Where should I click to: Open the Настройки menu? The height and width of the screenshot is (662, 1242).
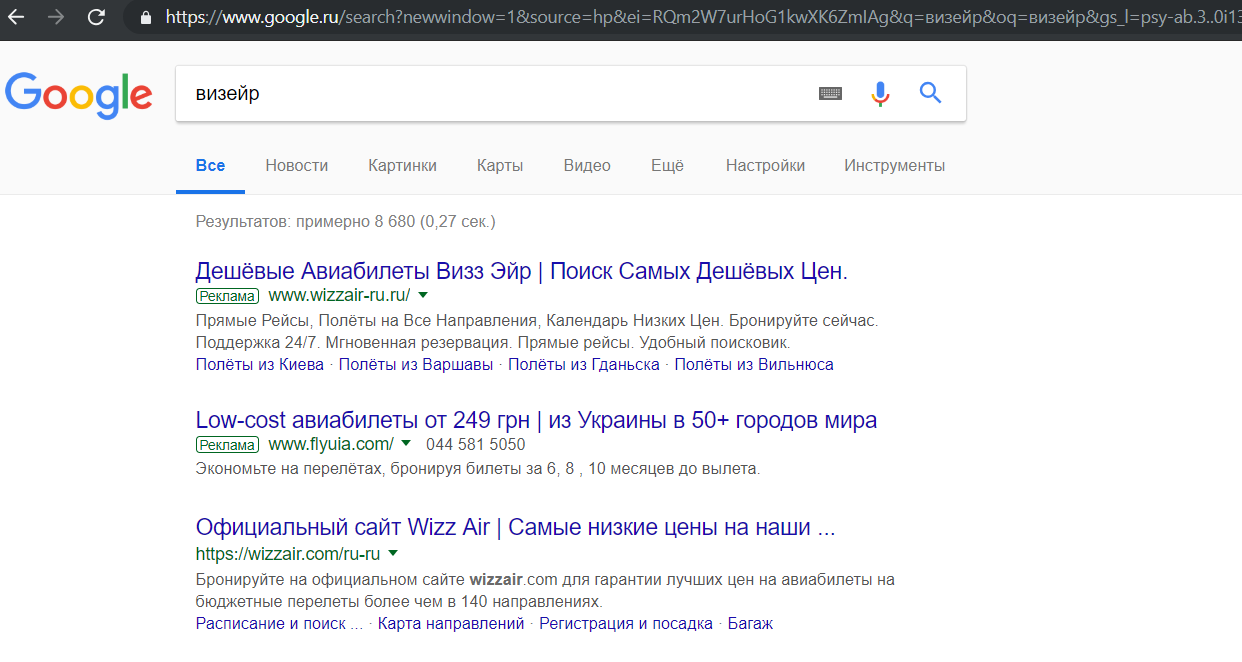pyautogui.click(x=765, y=166)
